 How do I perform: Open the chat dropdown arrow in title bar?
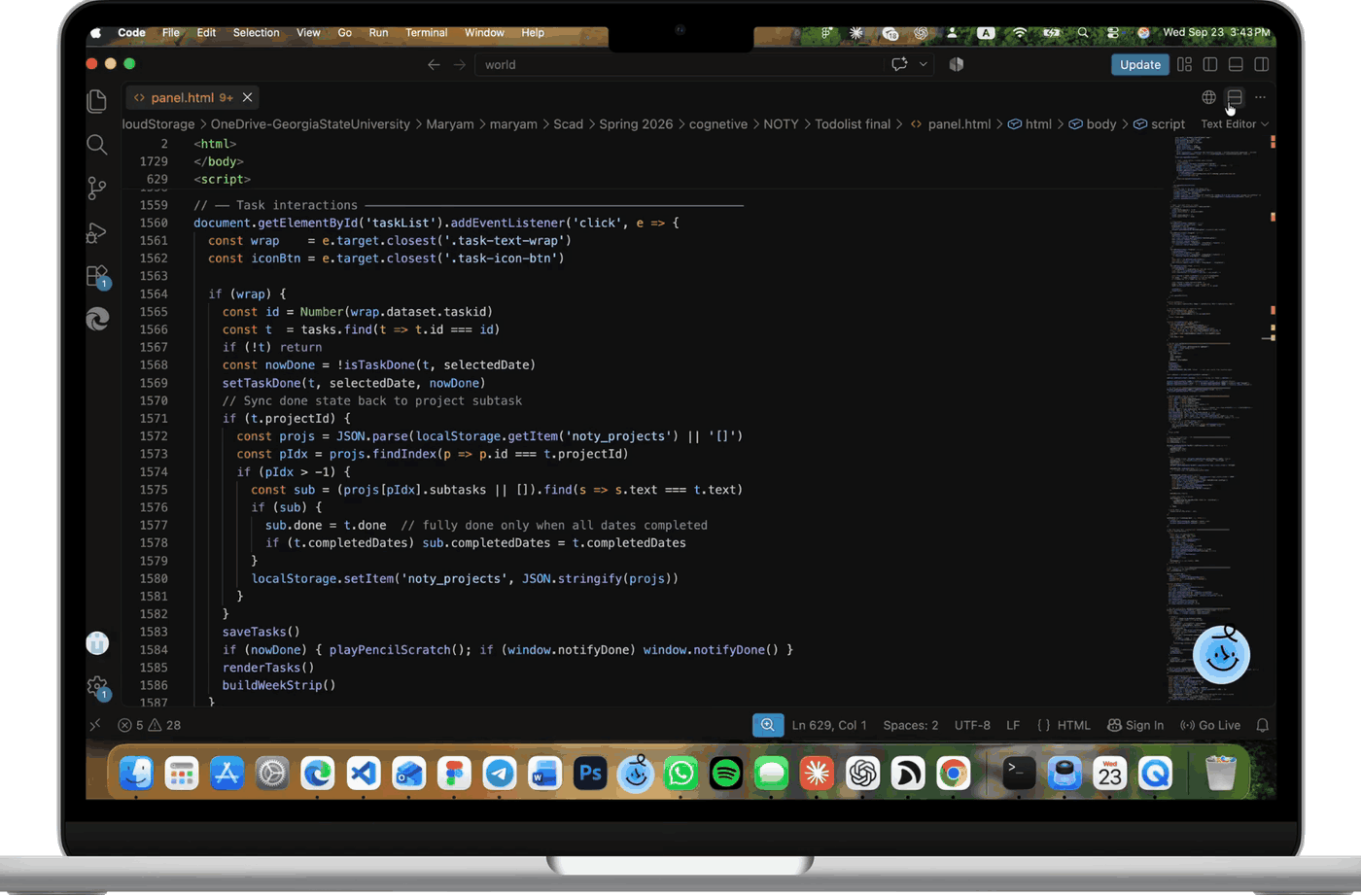tap(924, 64)
